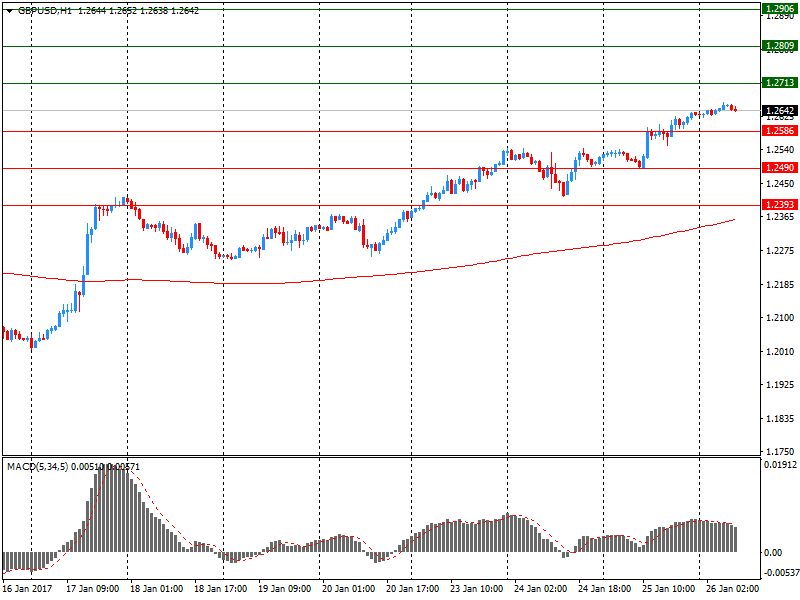Click the 1.2185 price scale value
Image resolution: width=800 pixels, height=600 pixels.
(x=780, y=284)
